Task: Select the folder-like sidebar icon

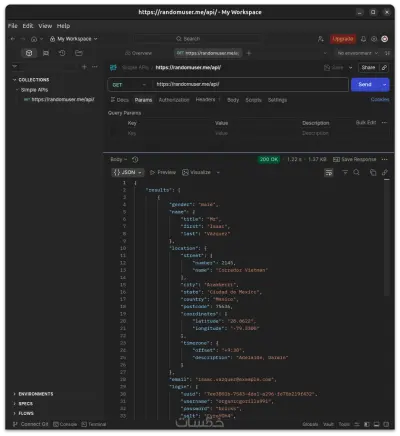Action: coord(79,53)
